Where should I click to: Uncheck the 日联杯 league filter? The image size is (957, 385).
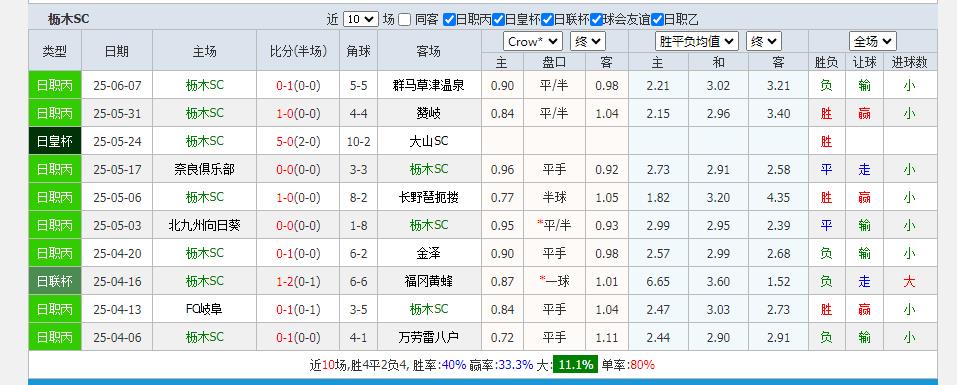click(x=547, y=20)
